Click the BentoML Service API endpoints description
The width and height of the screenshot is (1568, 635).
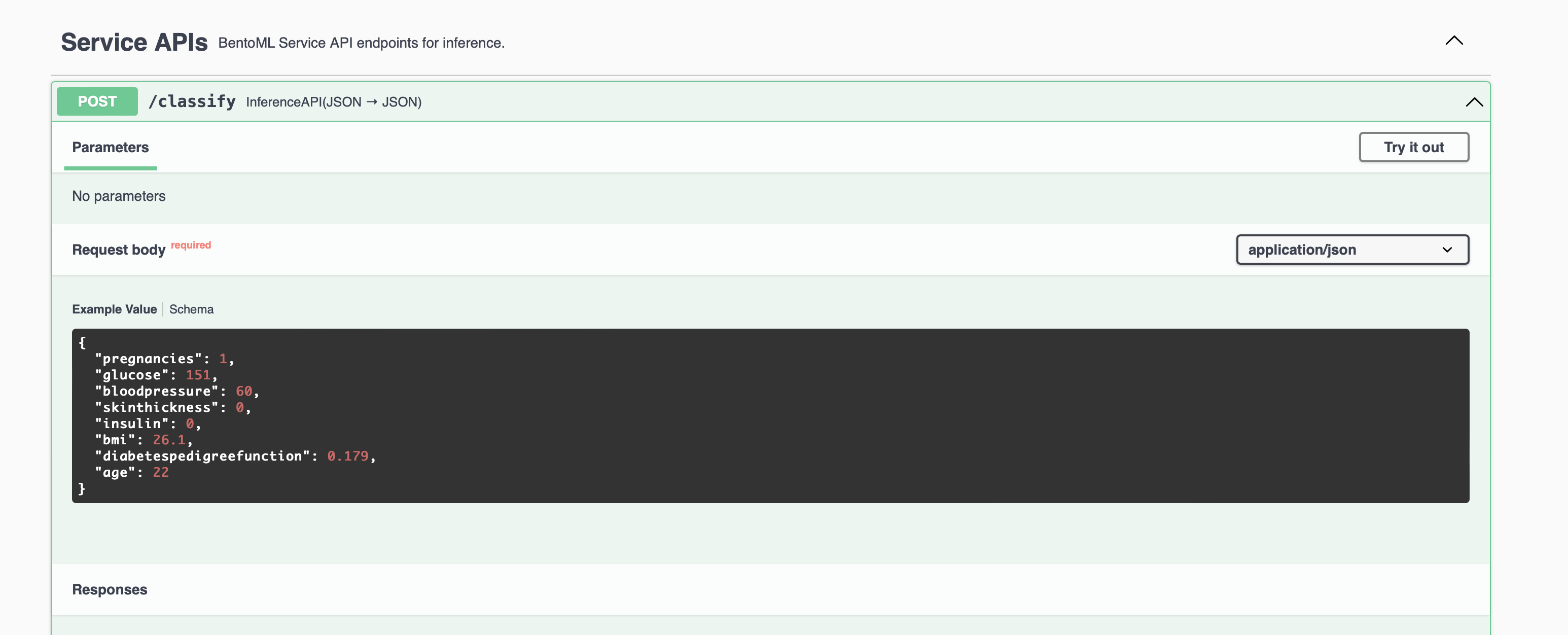click(x=362, y=43)
